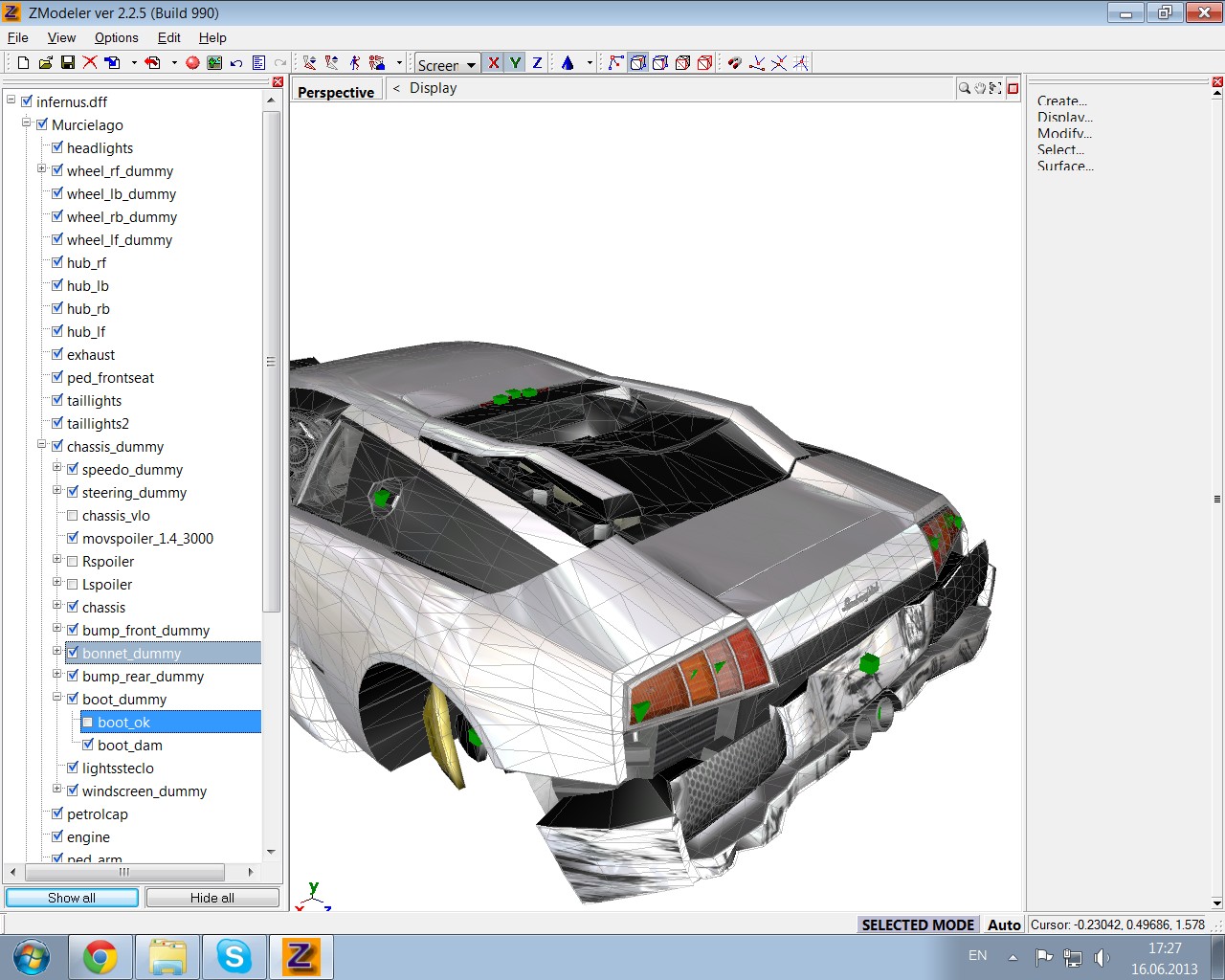
Task: Select the Polygons level cube icon
Action: pos(682,62)
